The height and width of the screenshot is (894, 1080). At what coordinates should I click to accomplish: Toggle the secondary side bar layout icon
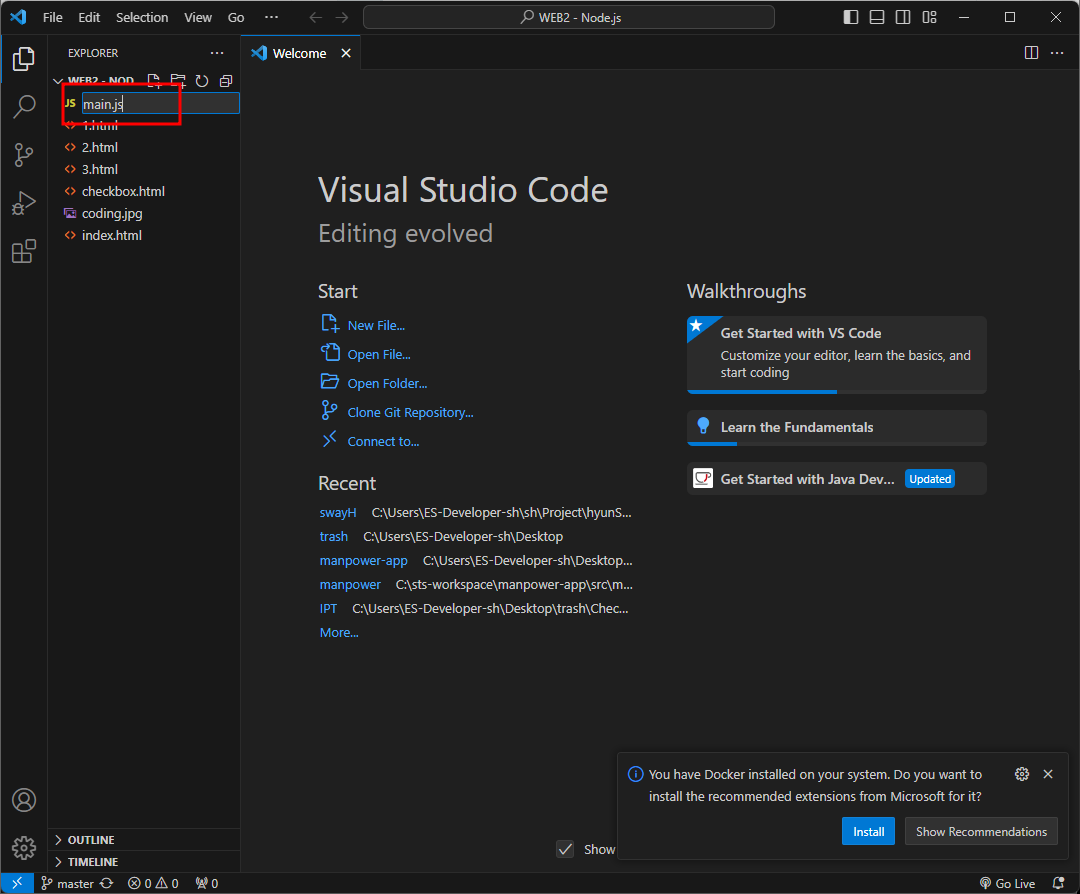[903, 17]
